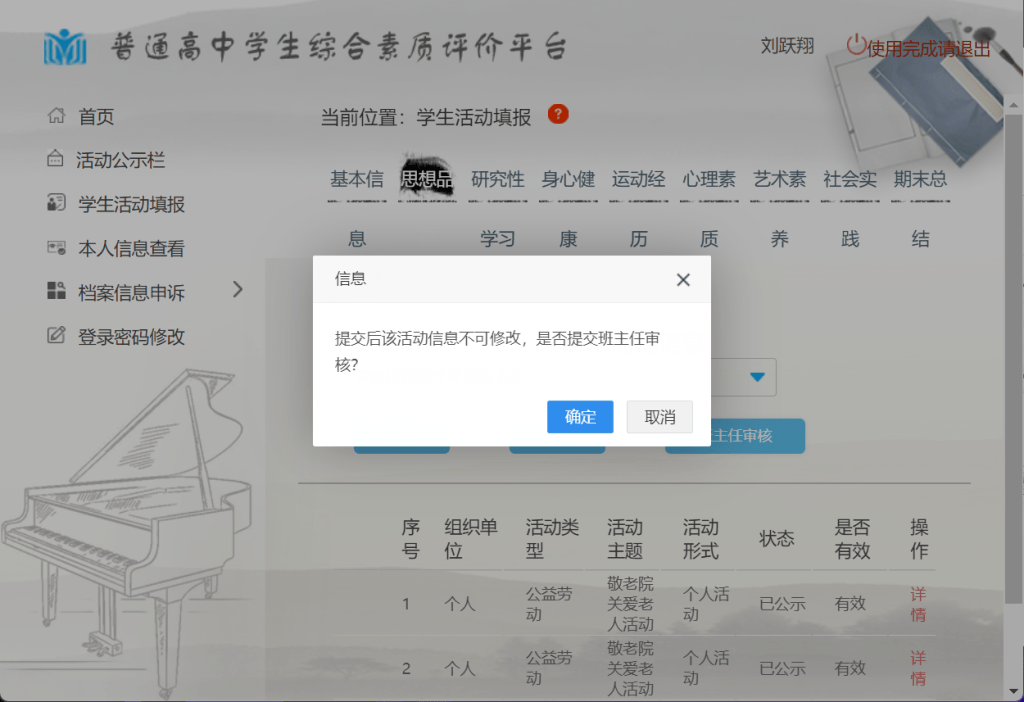Confirm submission with the 确定 button

click(580, 417)
